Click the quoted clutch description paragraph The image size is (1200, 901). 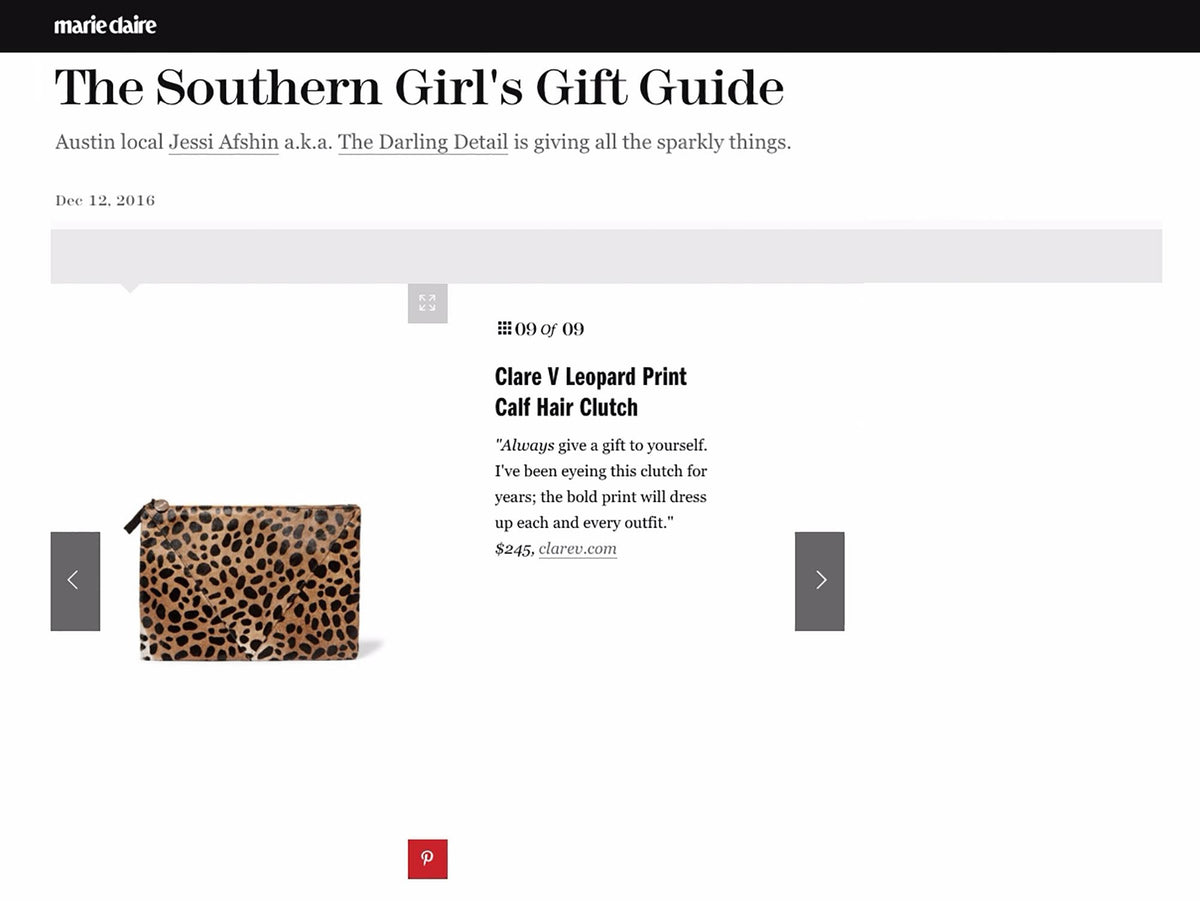coord(601,484)
